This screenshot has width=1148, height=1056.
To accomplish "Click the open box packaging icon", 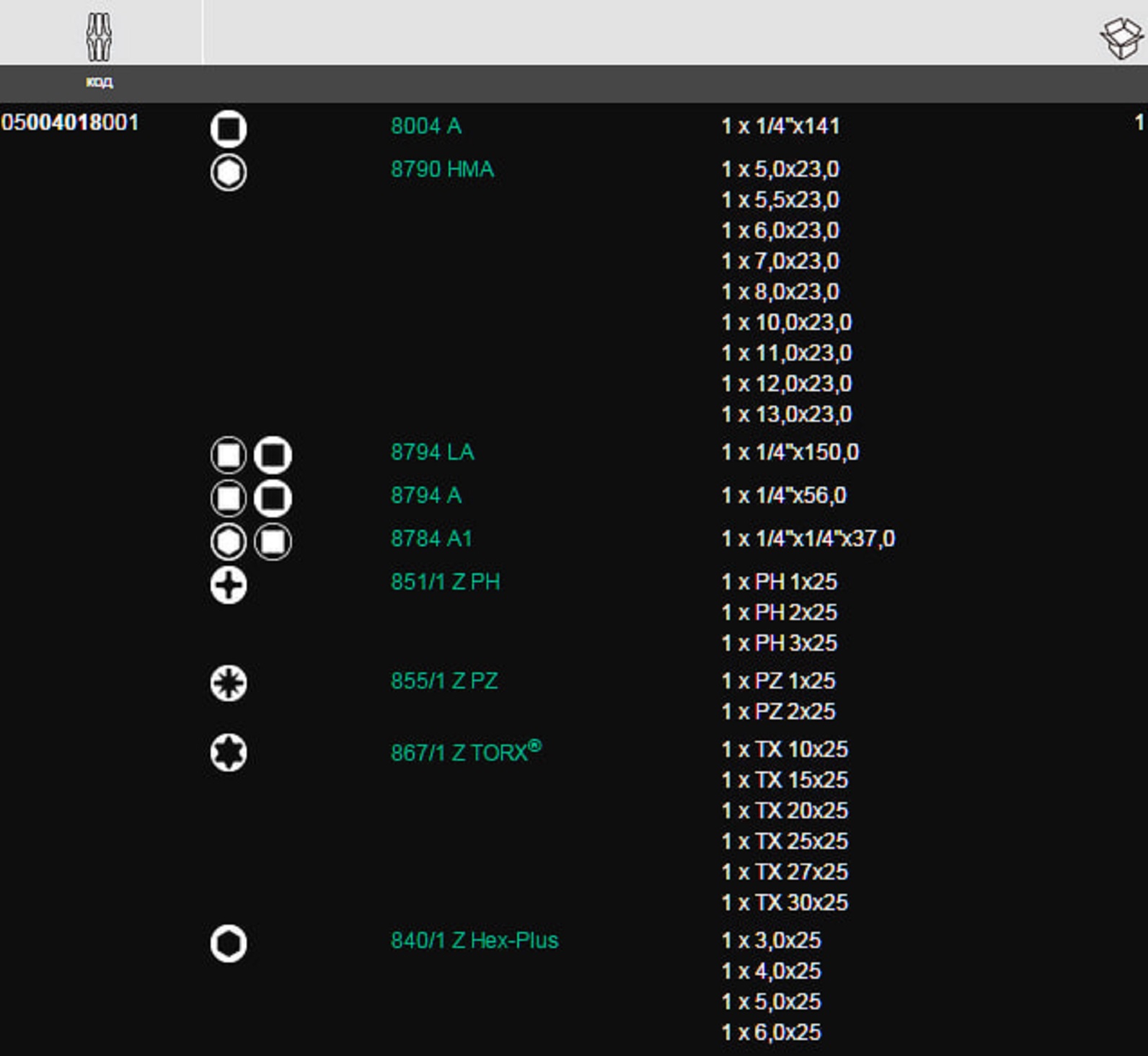I will point(1123,38).
